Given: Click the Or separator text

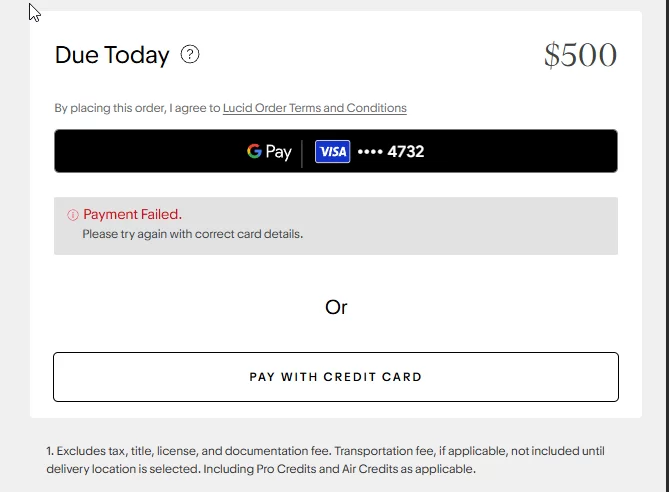Looking at the screenshot, I should (x=336, y=307).
